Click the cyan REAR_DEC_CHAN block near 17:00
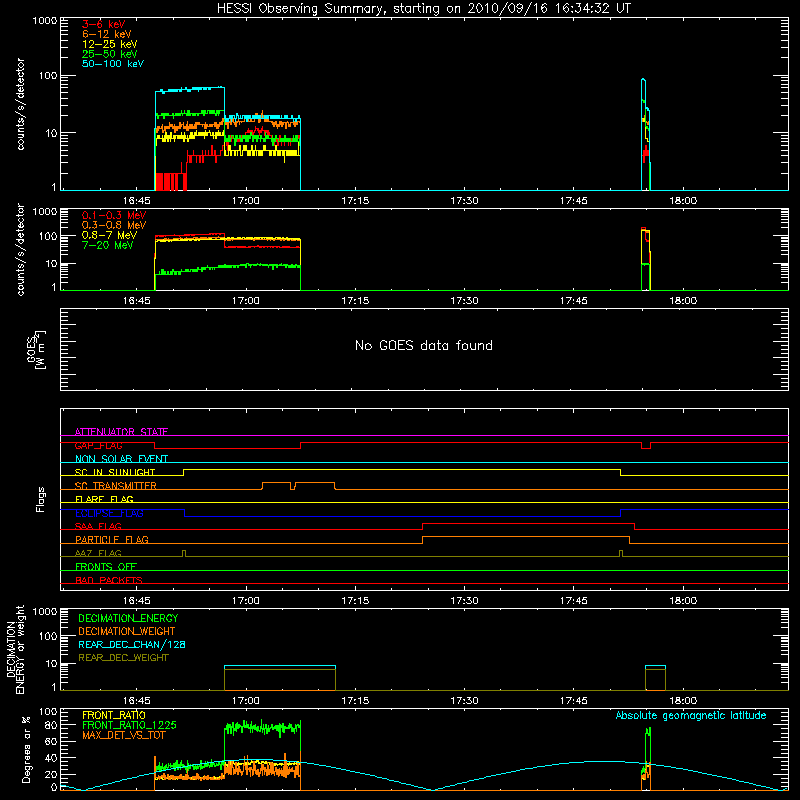This screenshot has height=800, width=800. (x=280, y=666)
